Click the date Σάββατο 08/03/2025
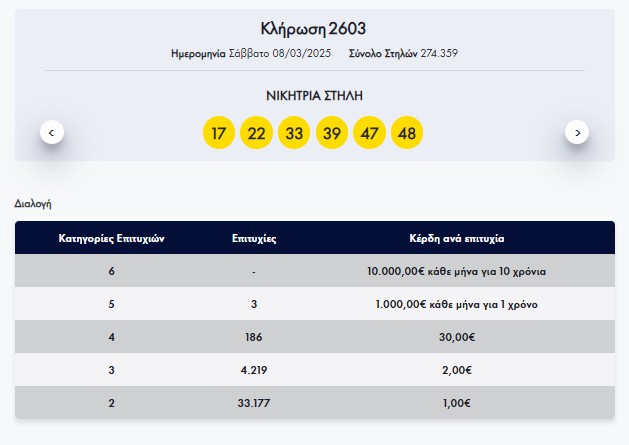 pyautogui.click(x=280, y=53)
